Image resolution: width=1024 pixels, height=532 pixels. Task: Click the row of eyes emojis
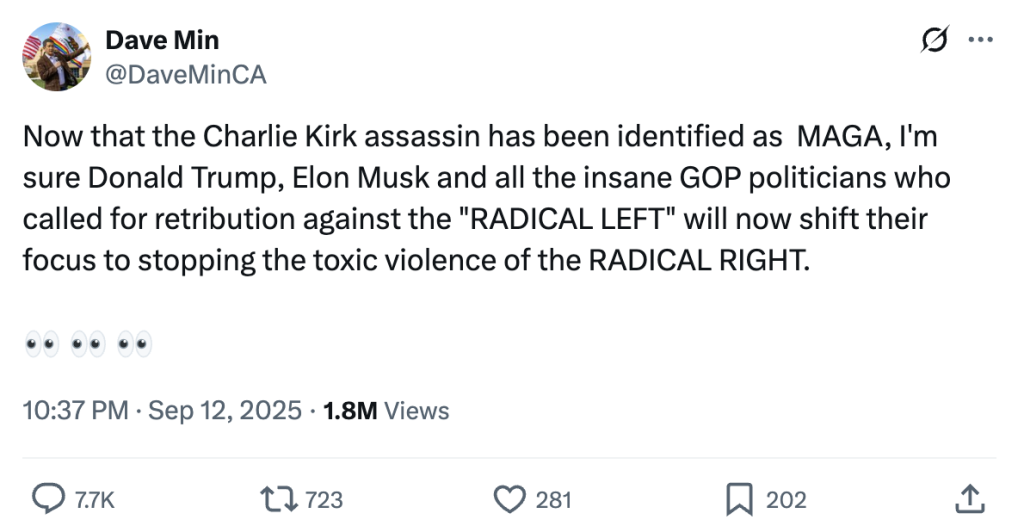pyautogui.click(x=87, y=346)
